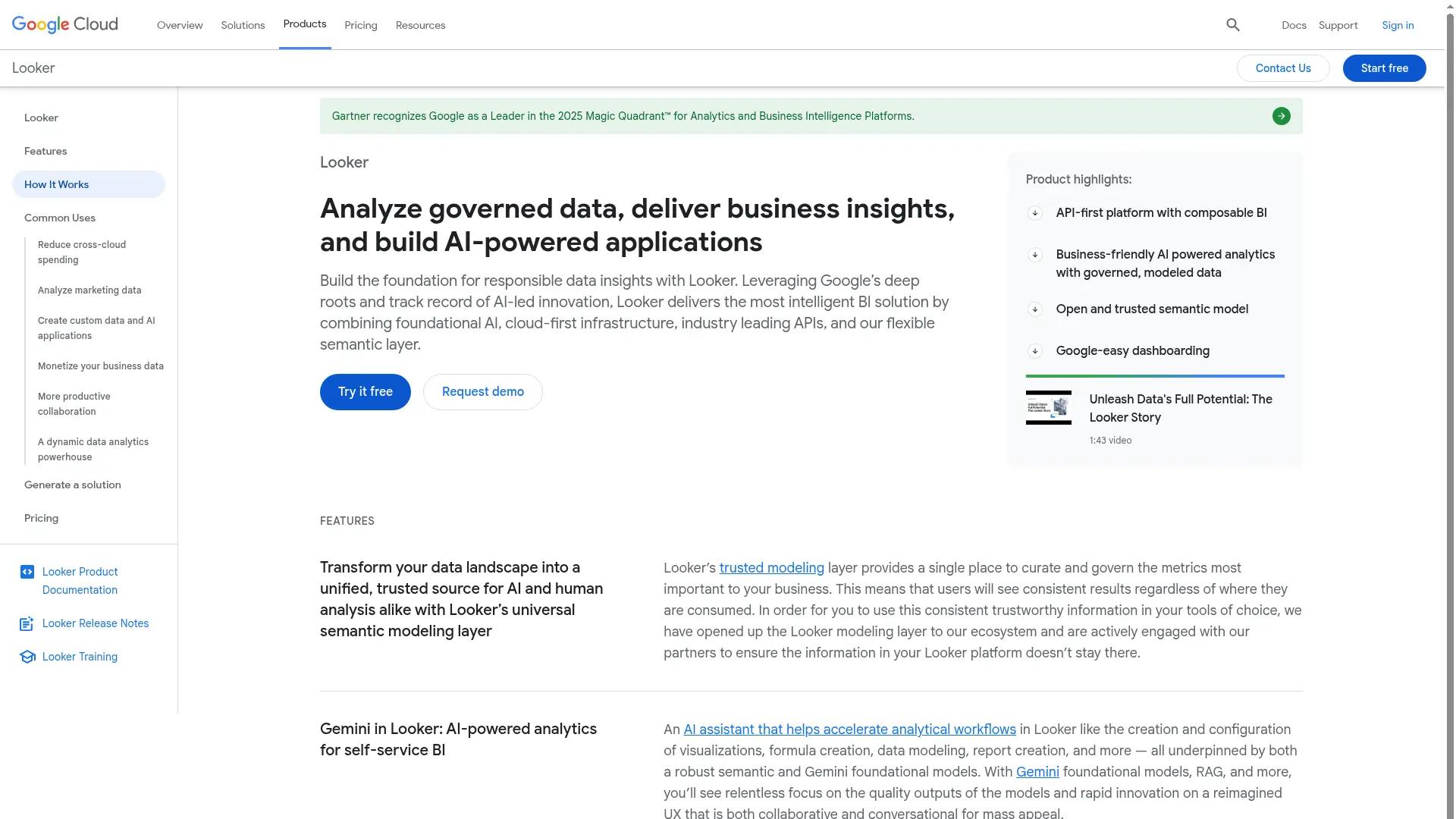The image size is (1456, 819).
Task: Select How It Works in the sidebar
Action: pos(56,184)
